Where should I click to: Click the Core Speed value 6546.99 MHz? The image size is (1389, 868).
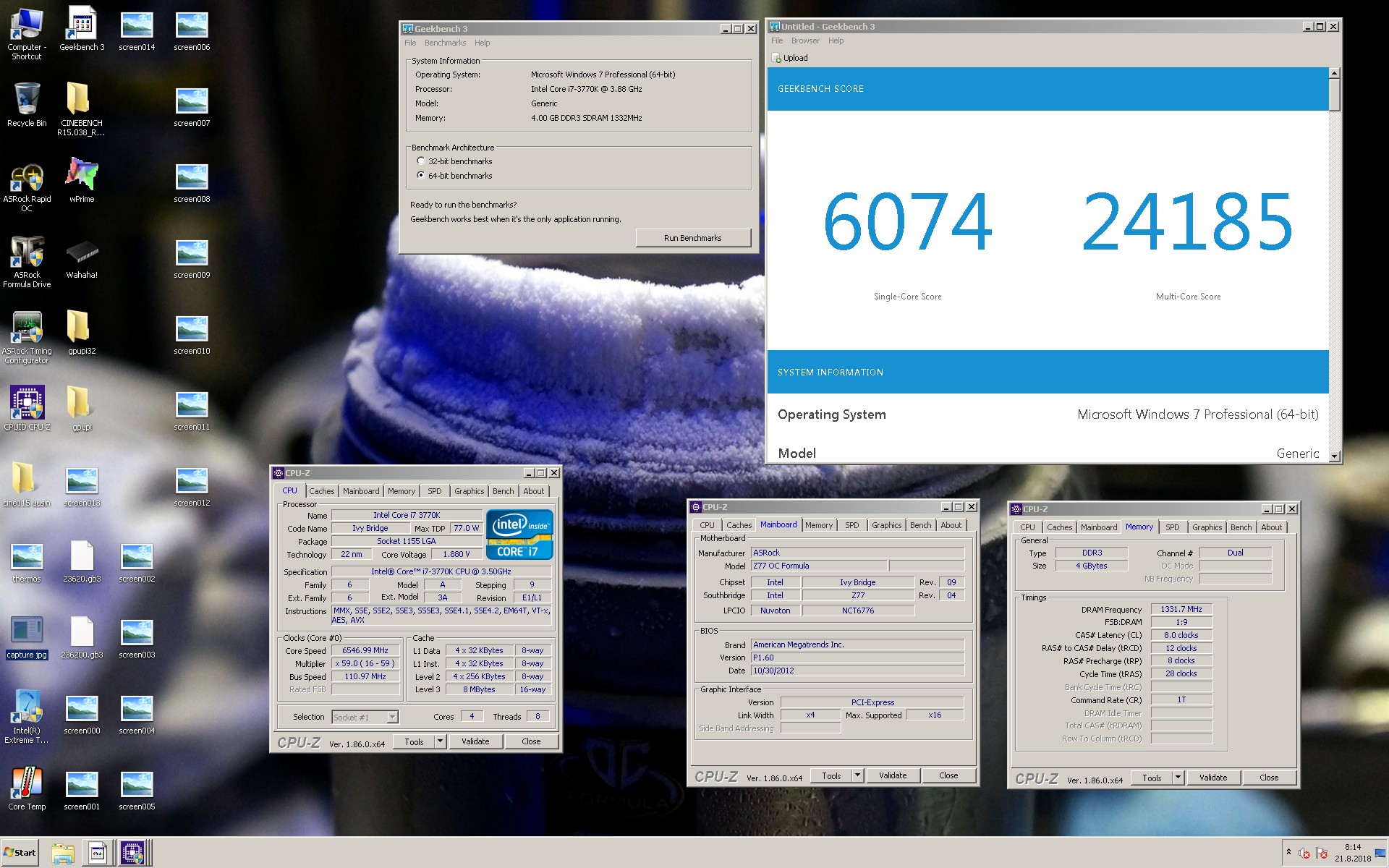(365, 650)
